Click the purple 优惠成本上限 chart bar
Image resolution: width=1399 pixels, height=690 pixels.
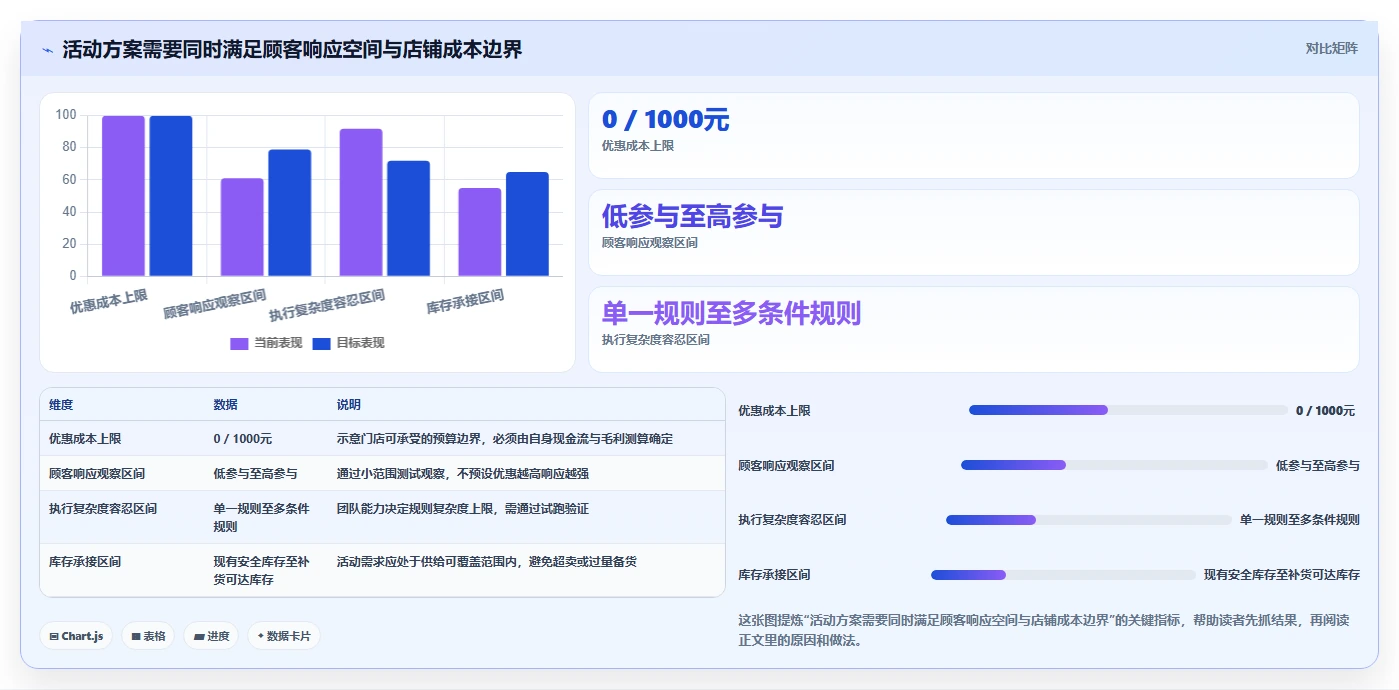[123, 196]
